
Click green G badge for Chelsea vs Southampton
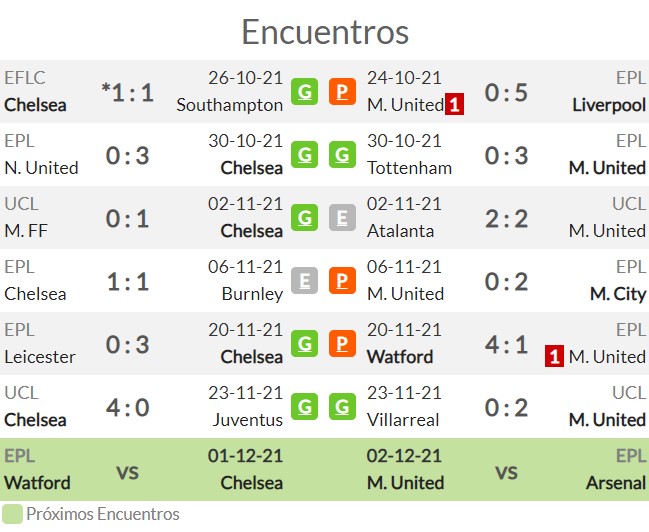point(304,91)
